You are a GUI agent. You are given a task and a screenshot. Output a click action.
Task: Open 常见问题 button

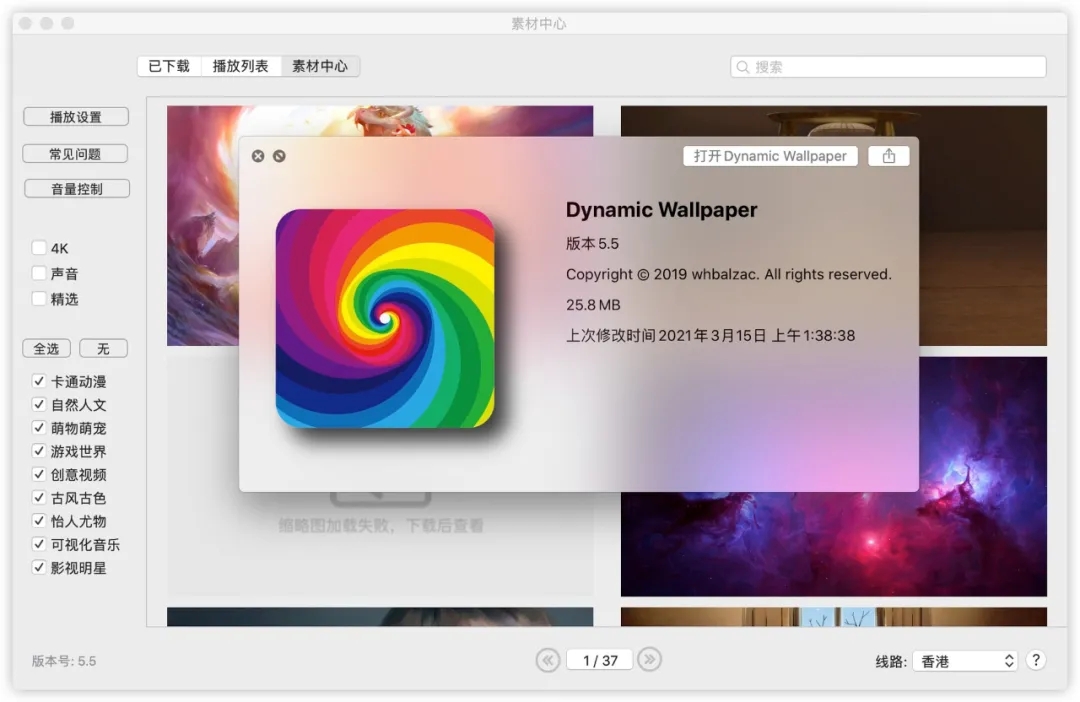[75, 154]
